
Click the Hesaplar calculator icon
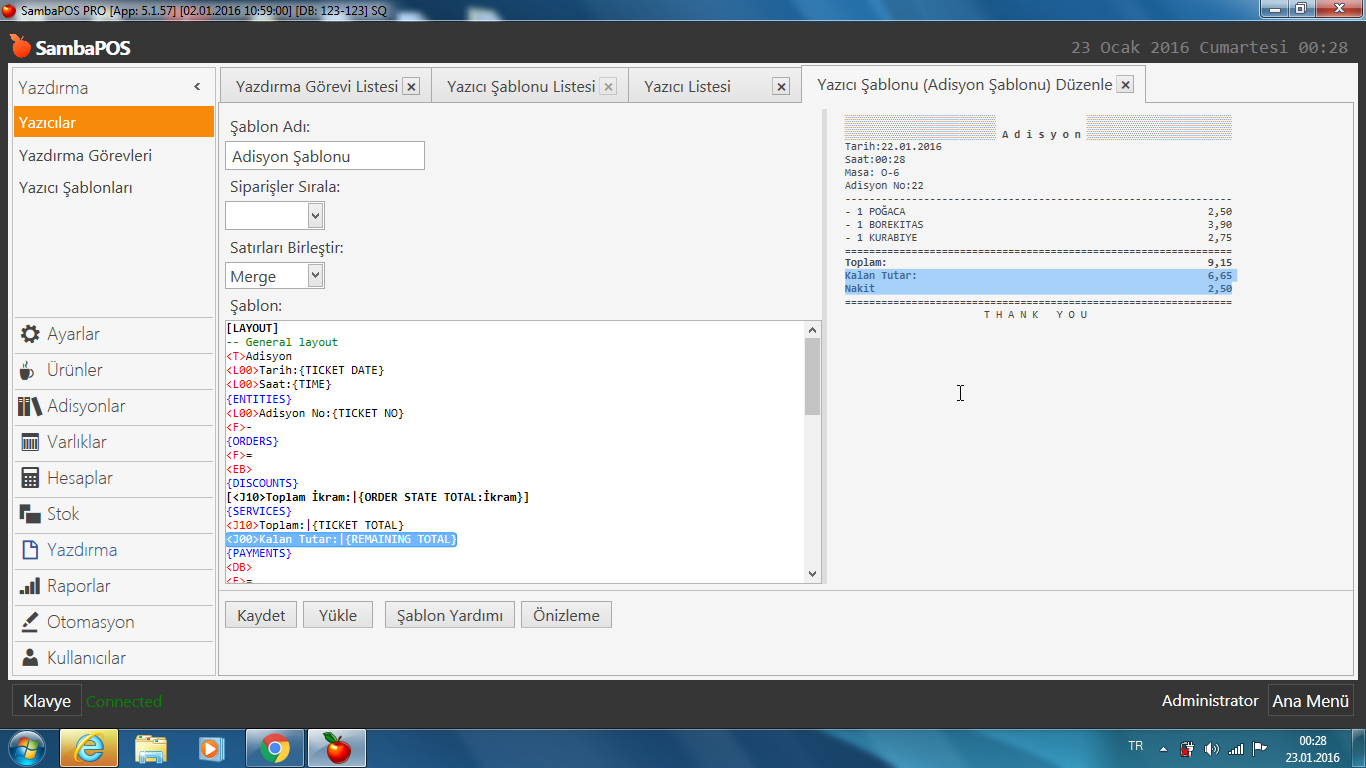30,478
